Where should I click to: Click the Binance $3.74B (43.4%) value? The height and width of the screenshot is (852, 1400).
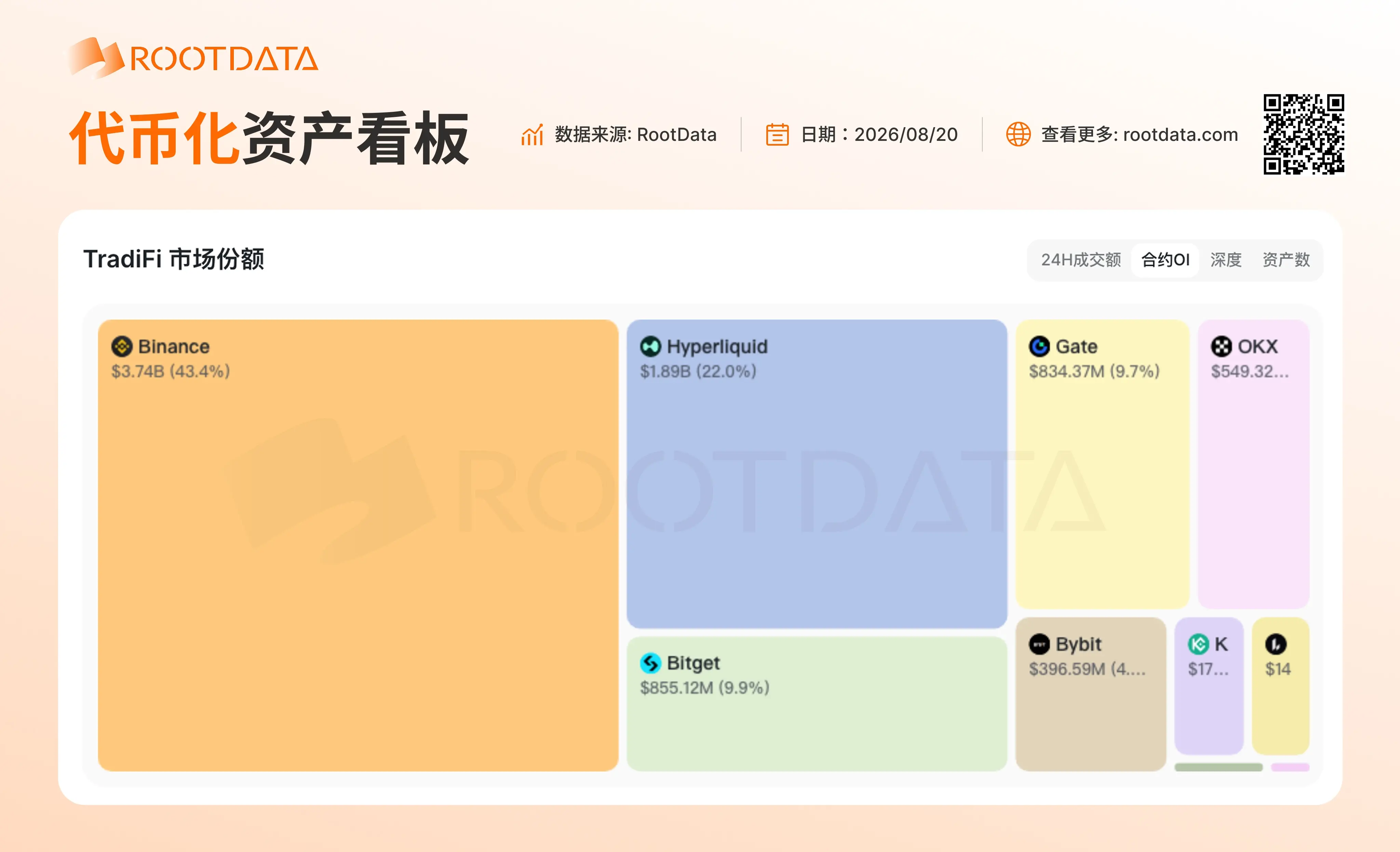coord(171,371)
